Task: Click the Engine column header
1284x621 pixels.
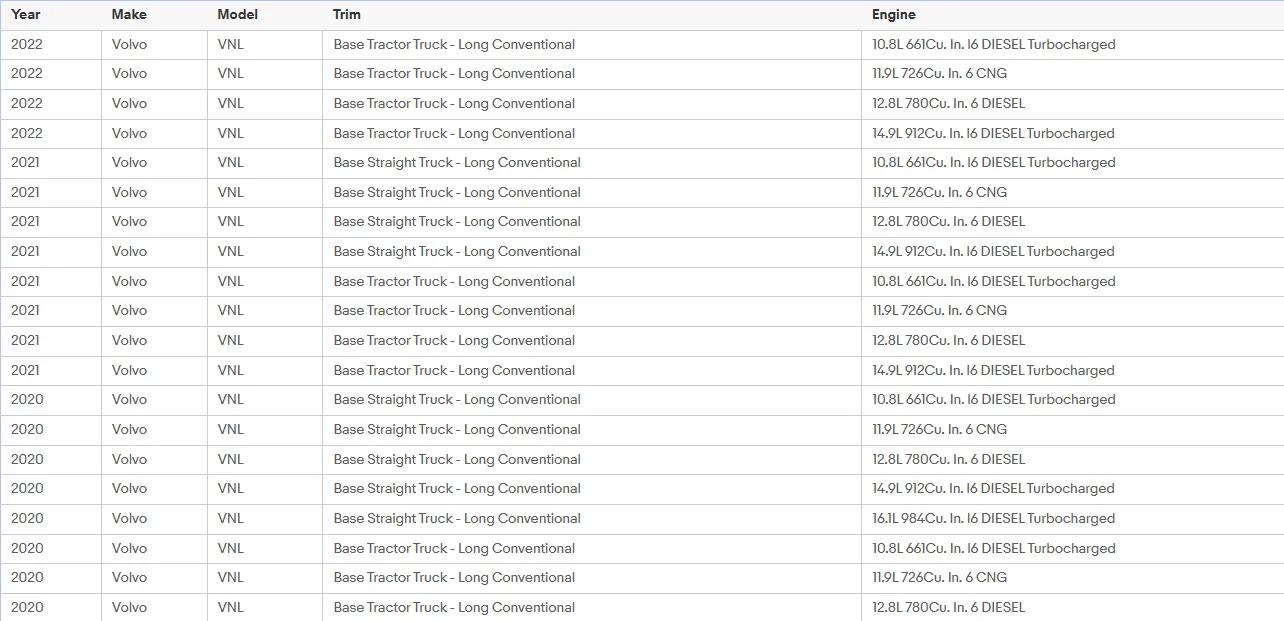Action: pyautogui.click(x=1072, y=15)
